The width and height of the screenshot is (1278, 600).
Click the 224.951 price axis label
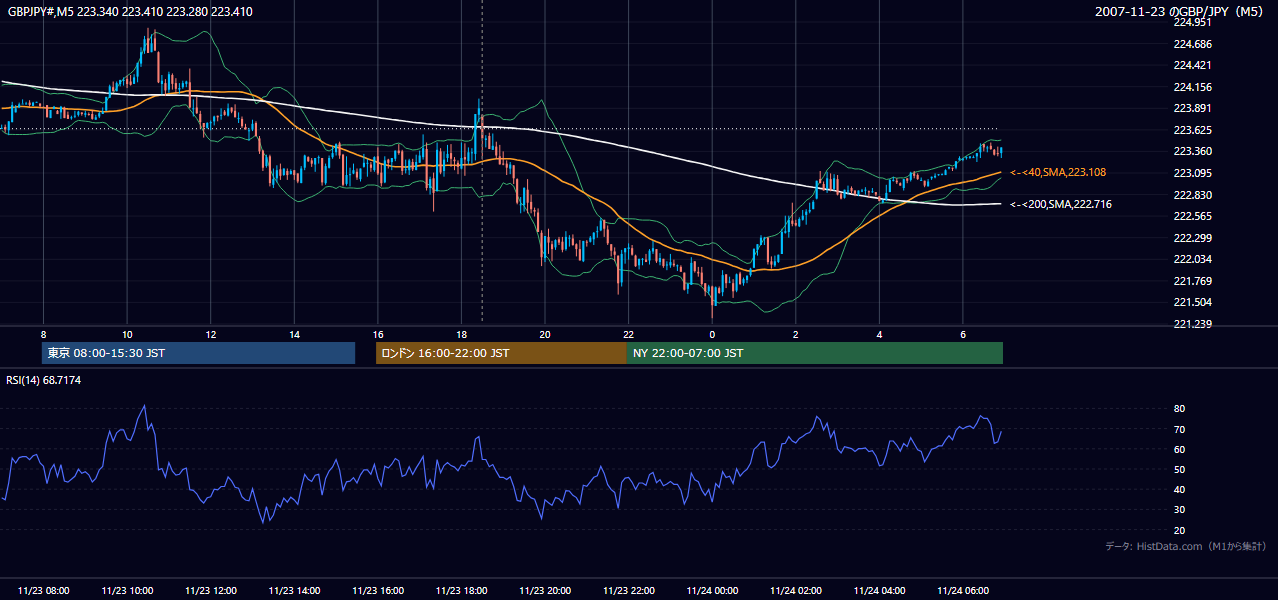(x=1193, y=22)
